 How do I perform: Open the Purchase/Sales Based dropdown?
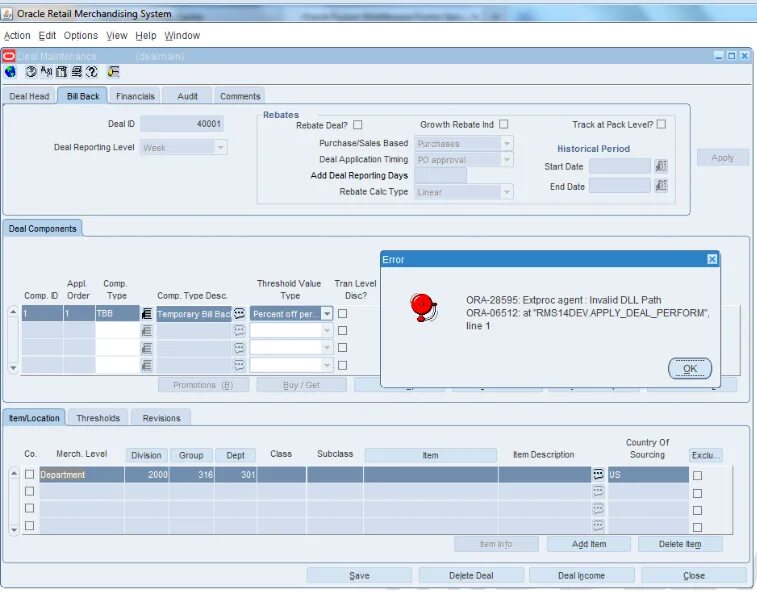[x=506, y=143]
